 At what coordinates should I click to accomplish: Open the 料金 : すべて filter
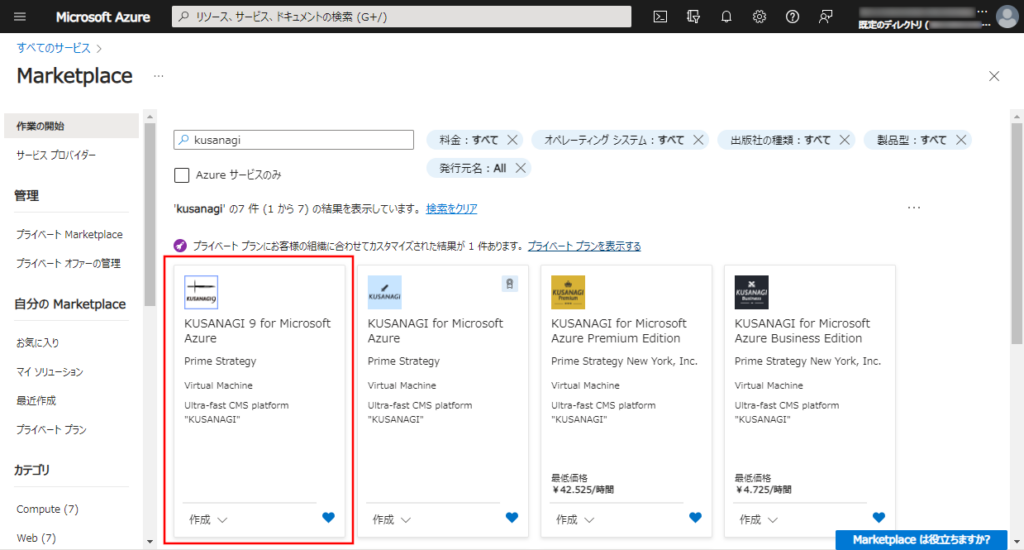468,140
